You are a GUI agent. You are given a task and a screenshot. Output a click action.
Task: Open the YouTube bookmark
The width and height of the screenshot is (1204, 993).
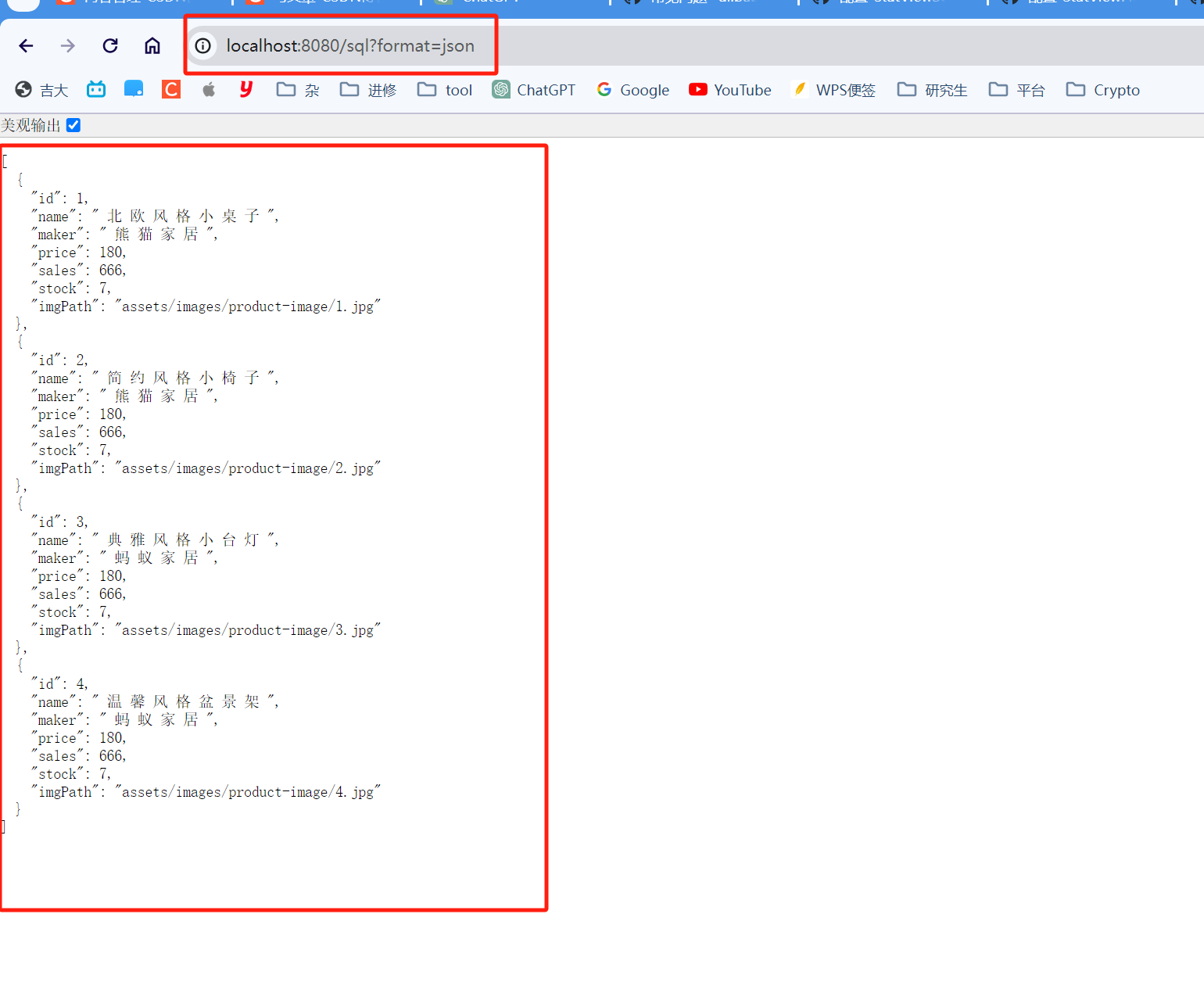[x=730, y=90]
